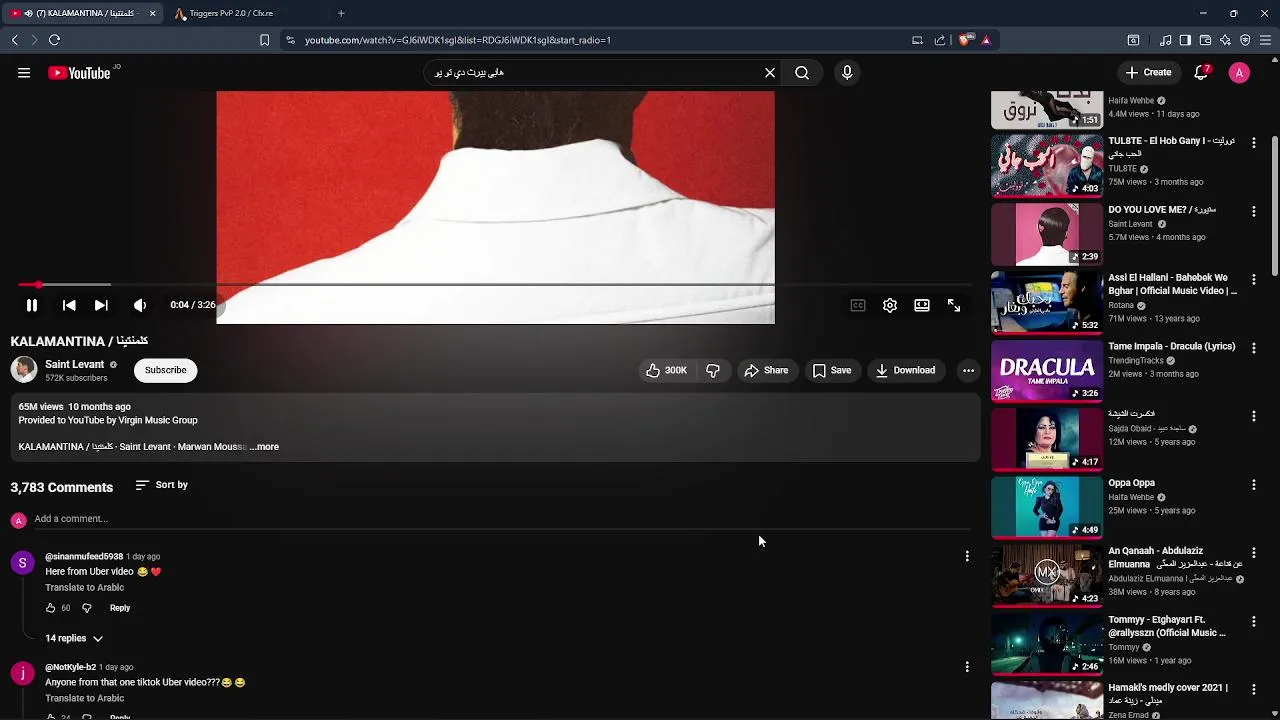Open the options menu for Assi El Hallani video
Image resolution: width=1280 pixels, height=720 pixels.
pos(1254,280)
